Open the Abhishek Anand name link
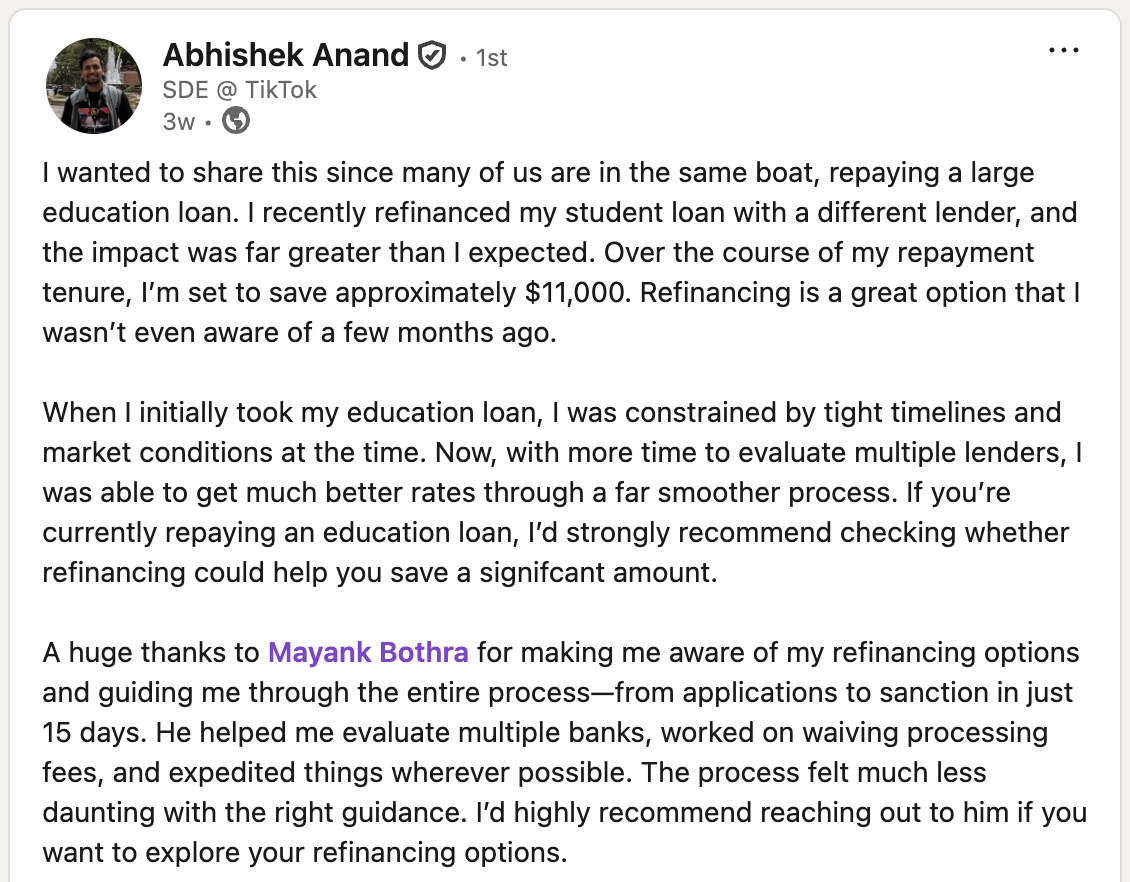1130x882 pixels. (286, 55)
